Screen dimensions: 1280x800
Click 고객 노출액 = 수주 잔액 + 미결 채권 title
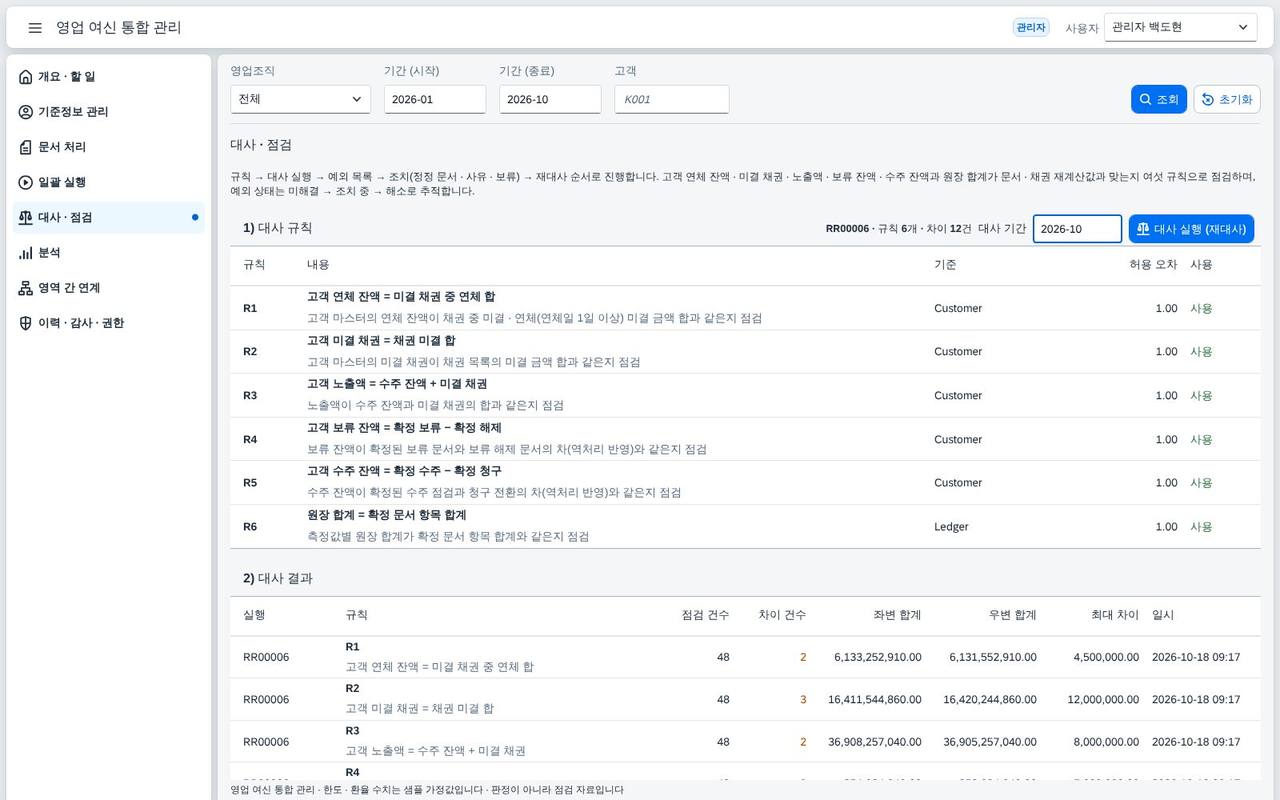397,384
